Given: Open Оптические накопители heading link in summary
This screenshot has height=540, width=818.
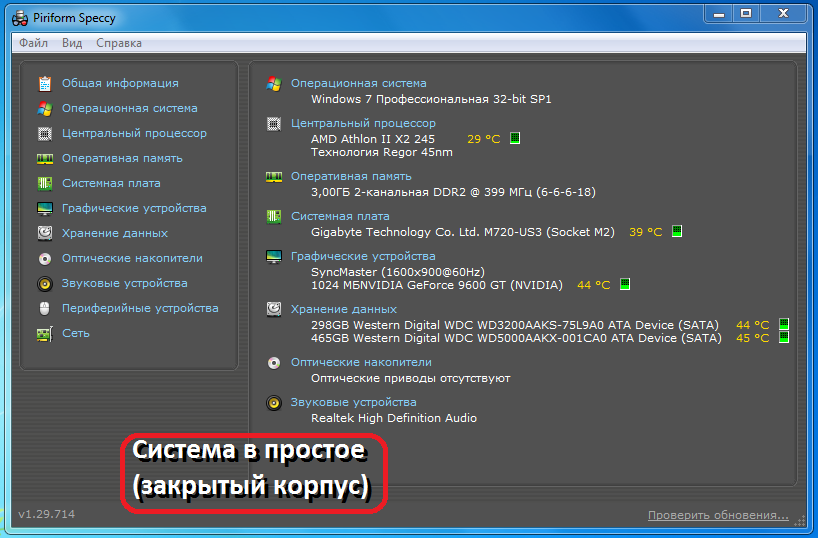Looking at the screenshot, I should point(361,363).
